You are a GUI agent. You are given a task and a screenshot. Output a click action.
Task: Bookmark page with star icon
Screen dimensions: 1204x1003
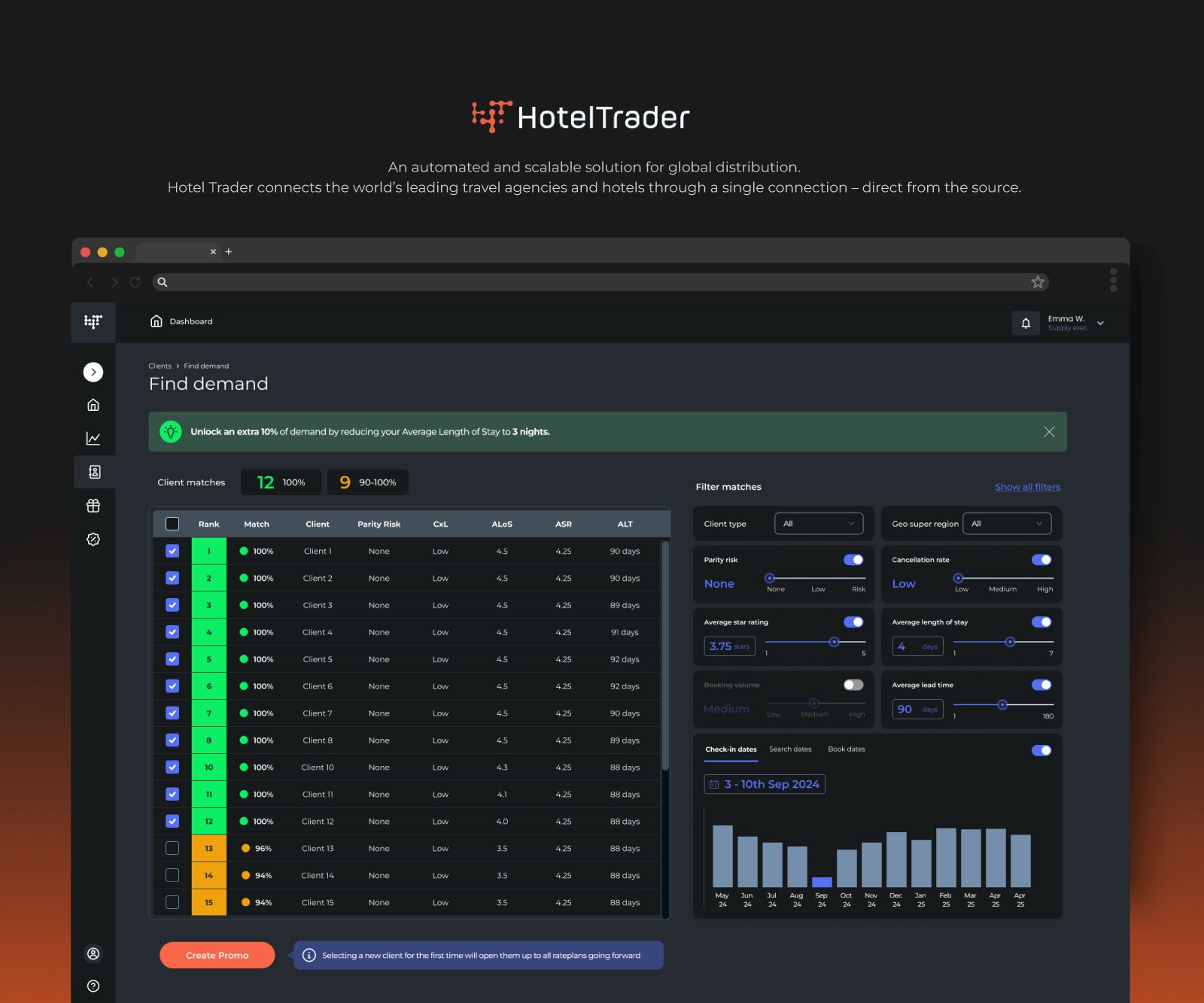click(1038, 282)
